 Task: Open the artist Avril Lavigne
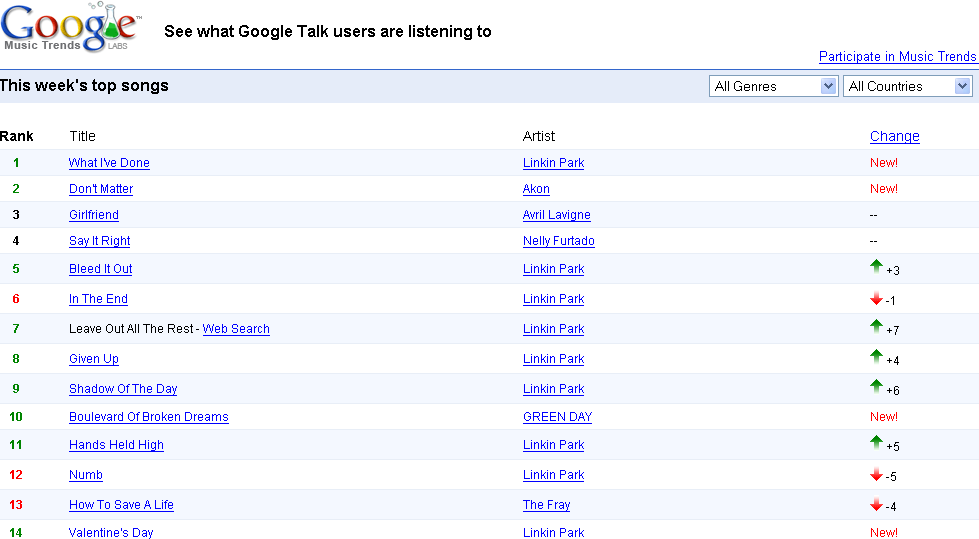tap(556, 215)
